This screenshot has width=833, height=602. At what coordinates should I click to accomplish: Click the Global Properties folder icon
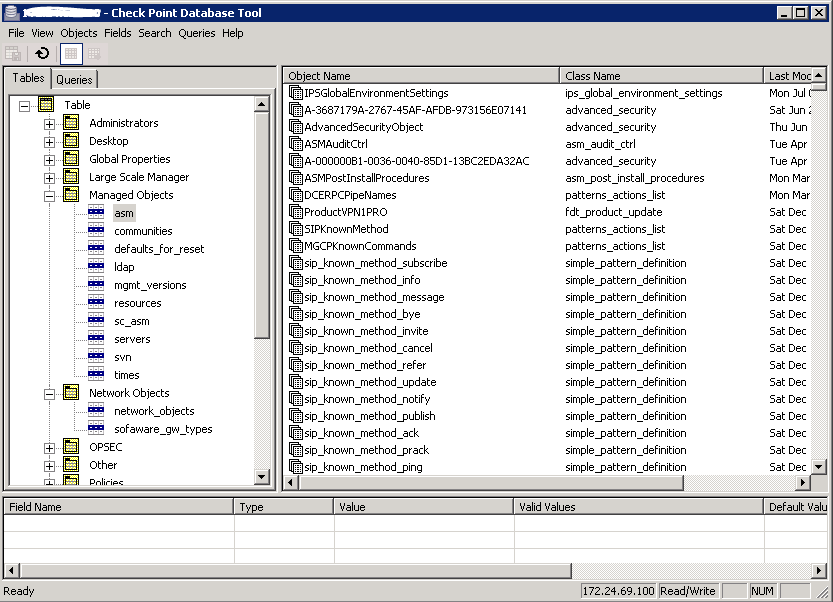71,159
